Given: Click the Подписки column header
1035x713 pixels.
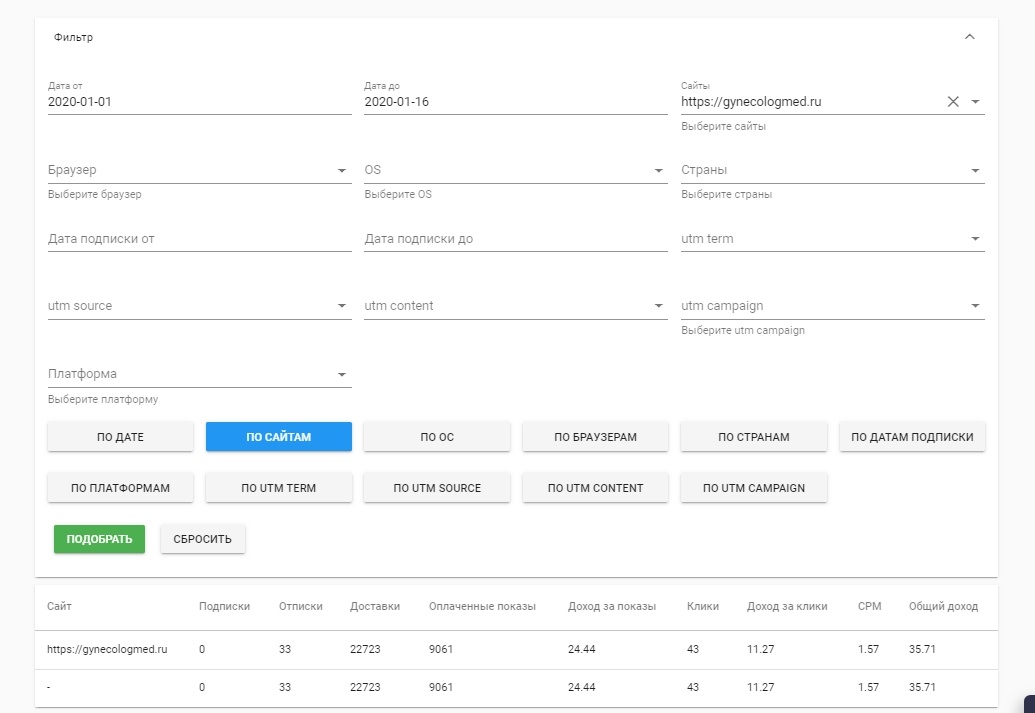Looking at the screenshot, I should [224, 606].
